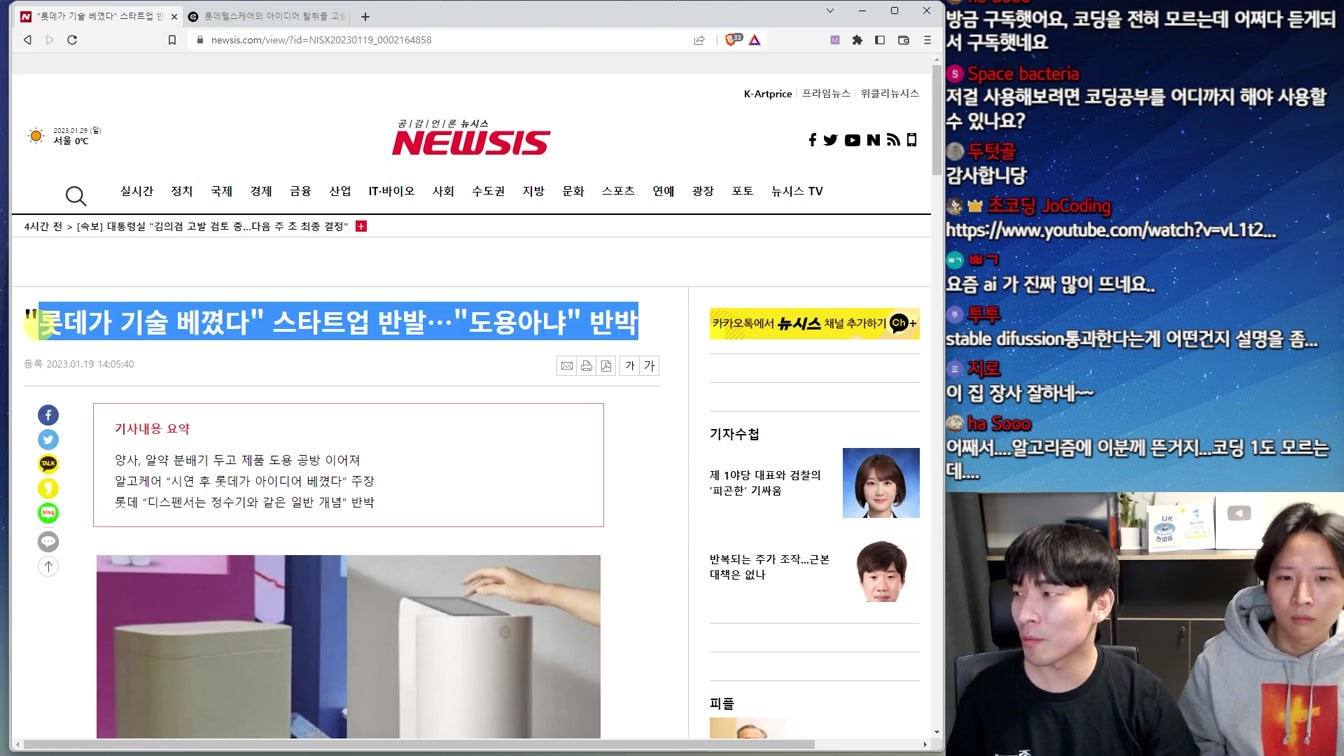The image size is (1344, 756).
Task: Open the comments speech-bubble side icon
Action: click(x=48, y=542)
